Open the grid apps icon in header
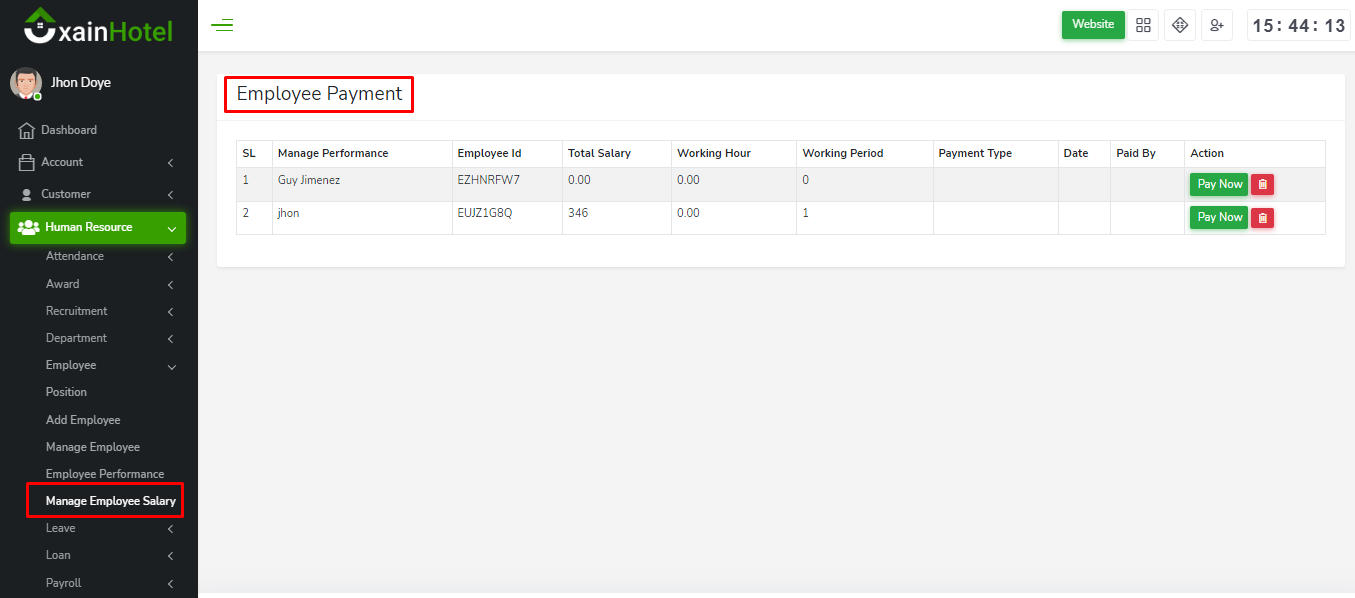 pos(1143,25)
